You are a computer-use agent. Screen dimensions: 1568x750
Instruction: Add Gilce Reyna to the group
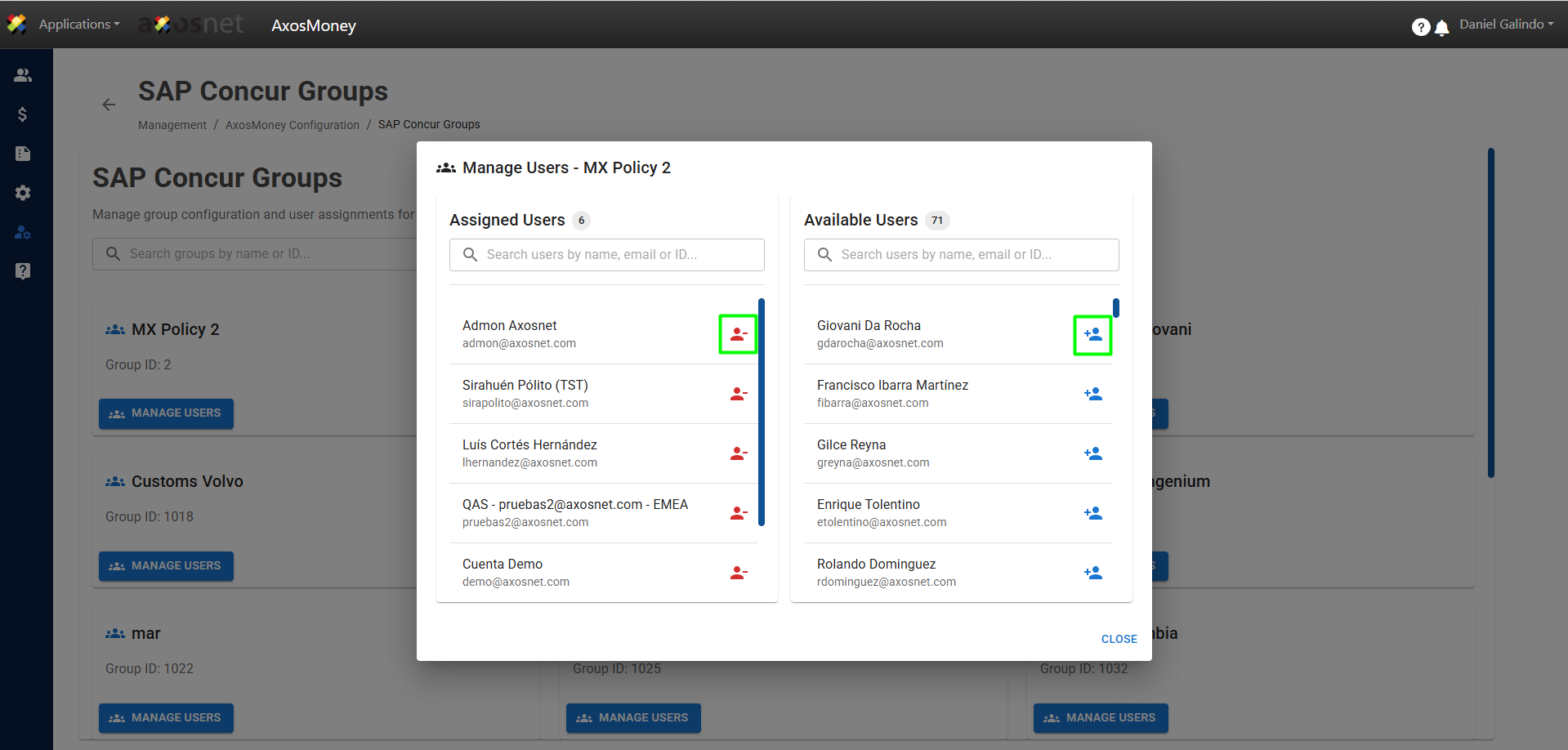pos(1092,453)
